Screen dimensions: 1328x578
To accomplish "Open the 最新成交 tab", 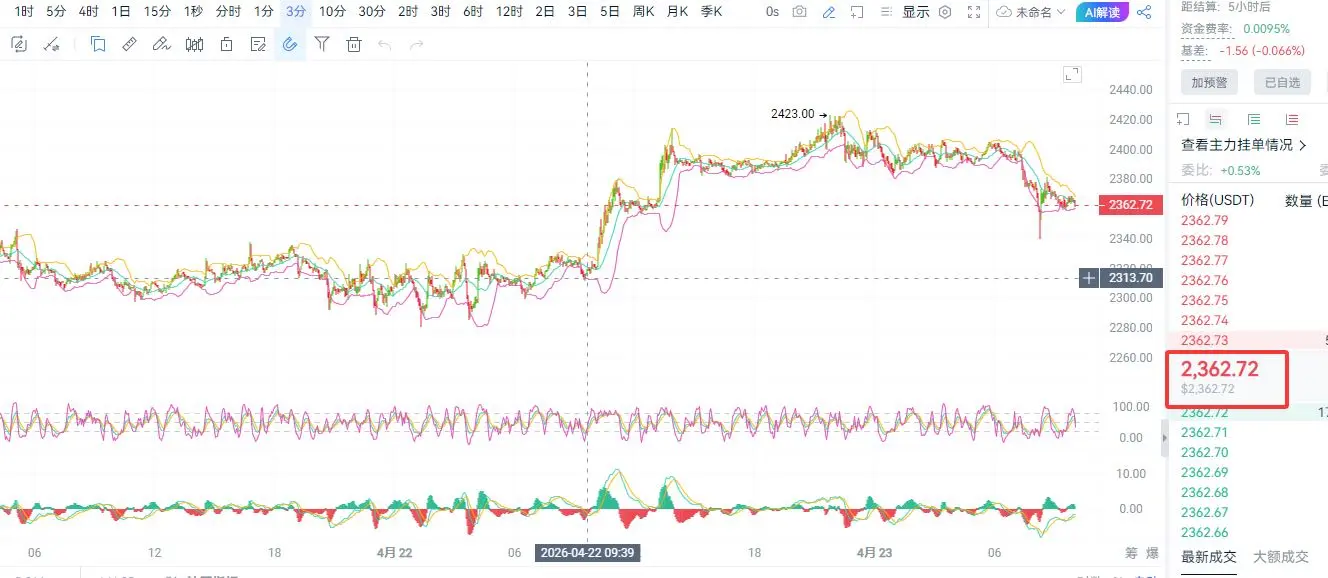I will (x=1209, y=557).
